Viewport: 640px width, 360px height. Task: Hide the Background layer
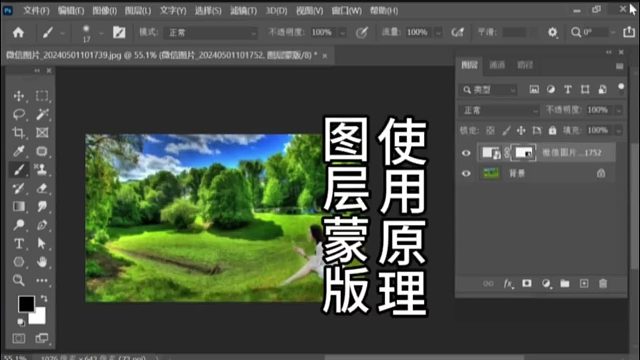click(x=466, y=173)
